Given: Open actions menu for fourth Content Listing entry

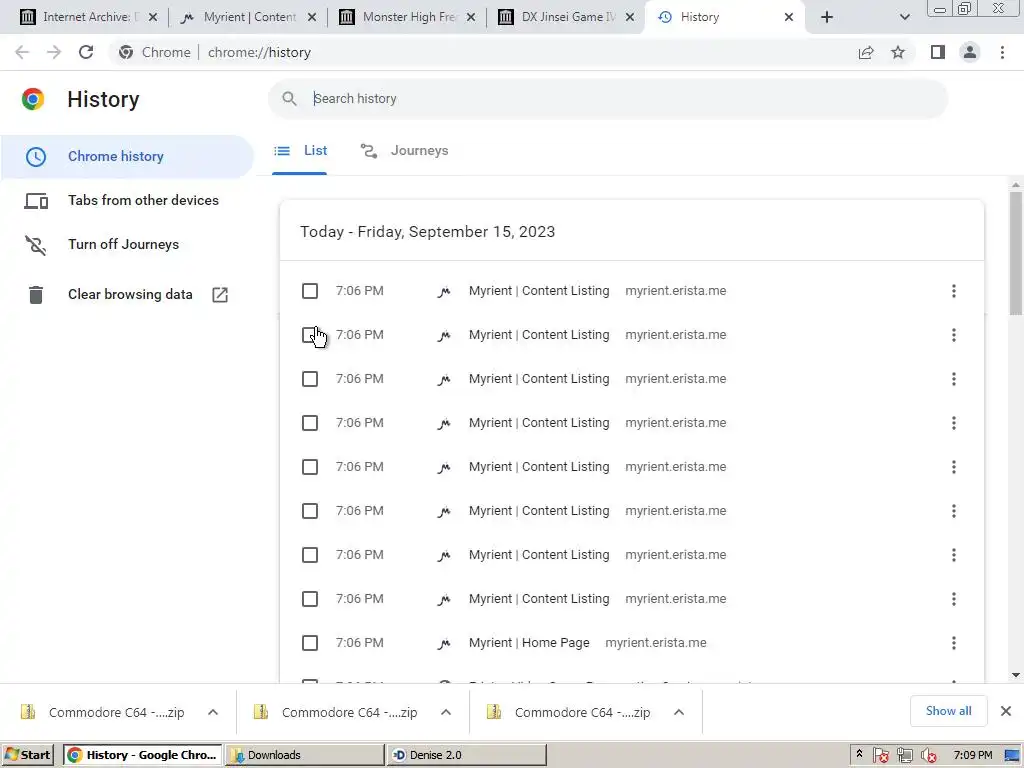Looking at the screenshot, I should pyautogui.click(x=953, y=423).
